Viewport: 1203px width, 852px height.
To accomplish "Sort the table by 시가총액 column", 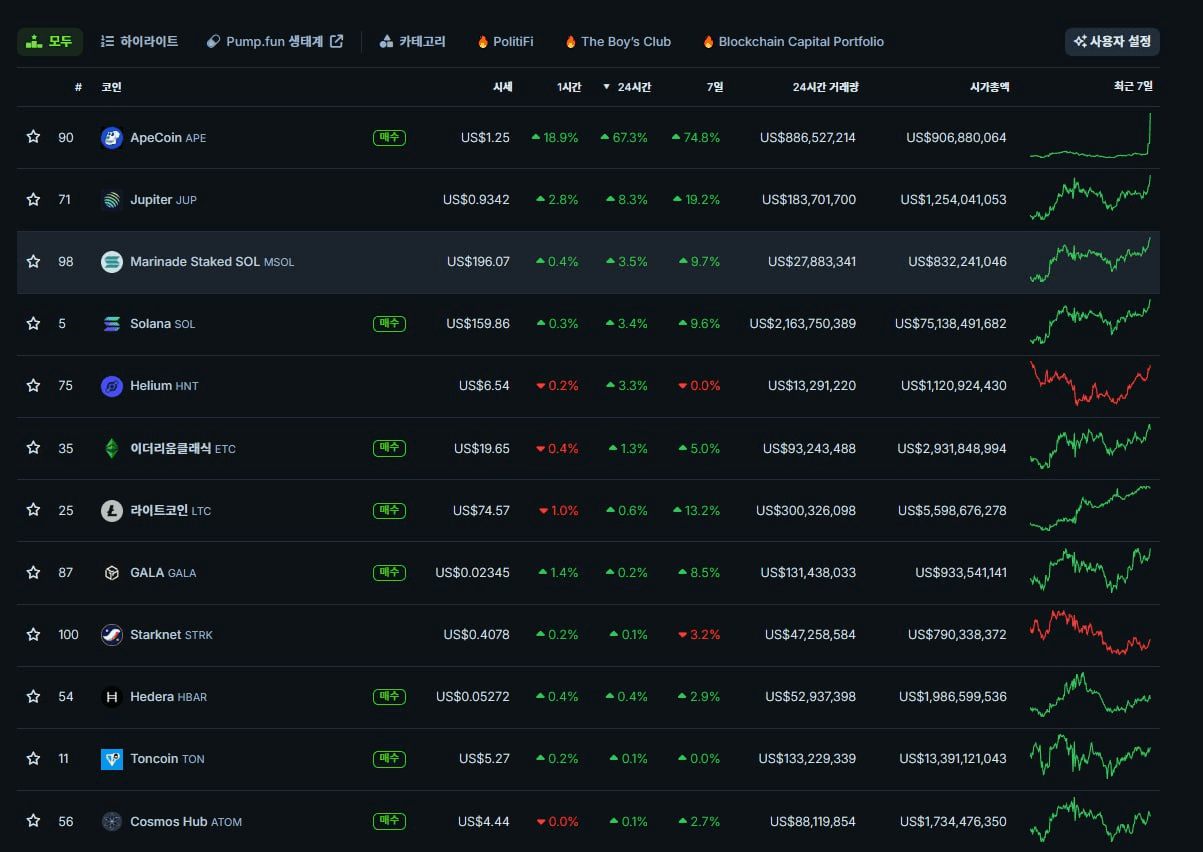I will click(x=989, y=87).
